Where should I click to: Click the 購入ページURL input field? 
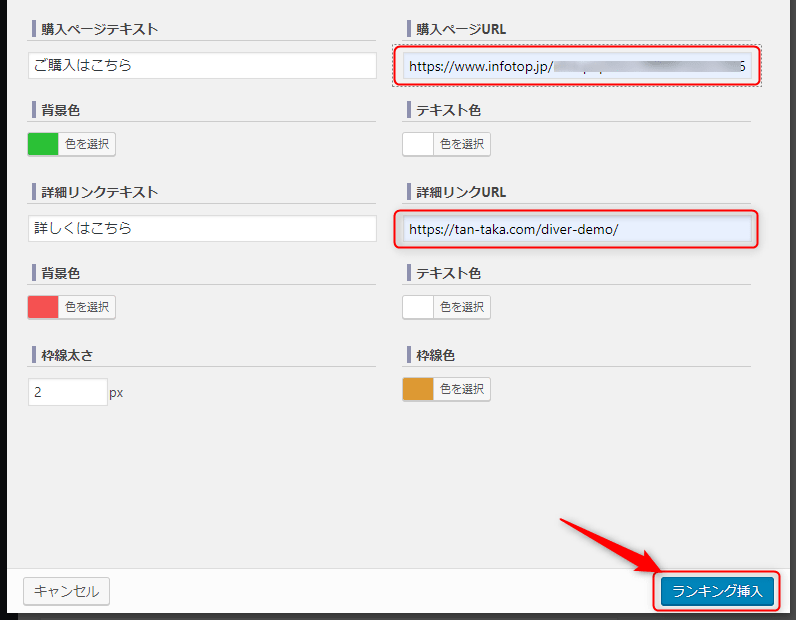click(x=577, y=66)
